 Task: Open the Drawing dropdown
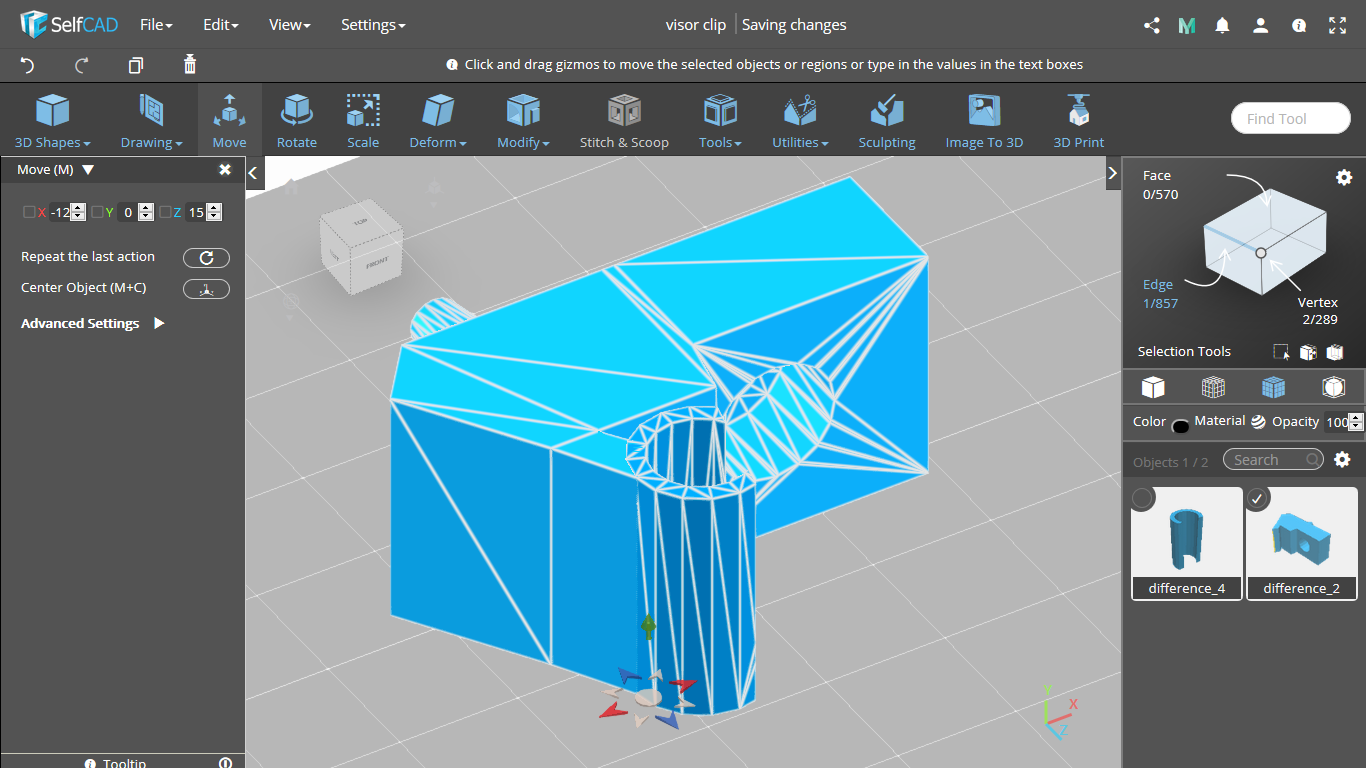click(x=151, y=120)
